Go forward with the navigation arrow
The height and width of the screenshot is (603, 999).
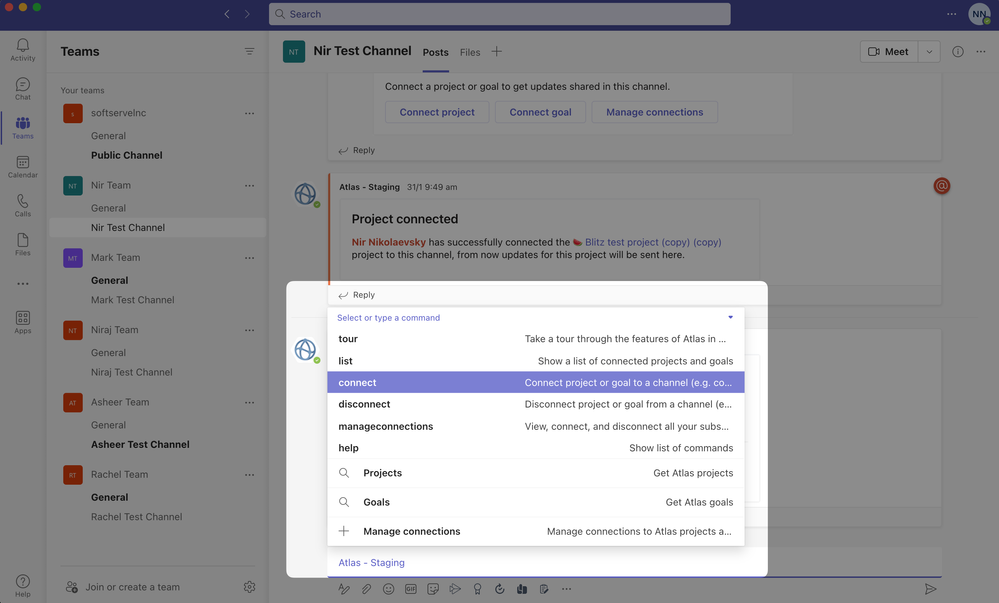coord(247,14)
